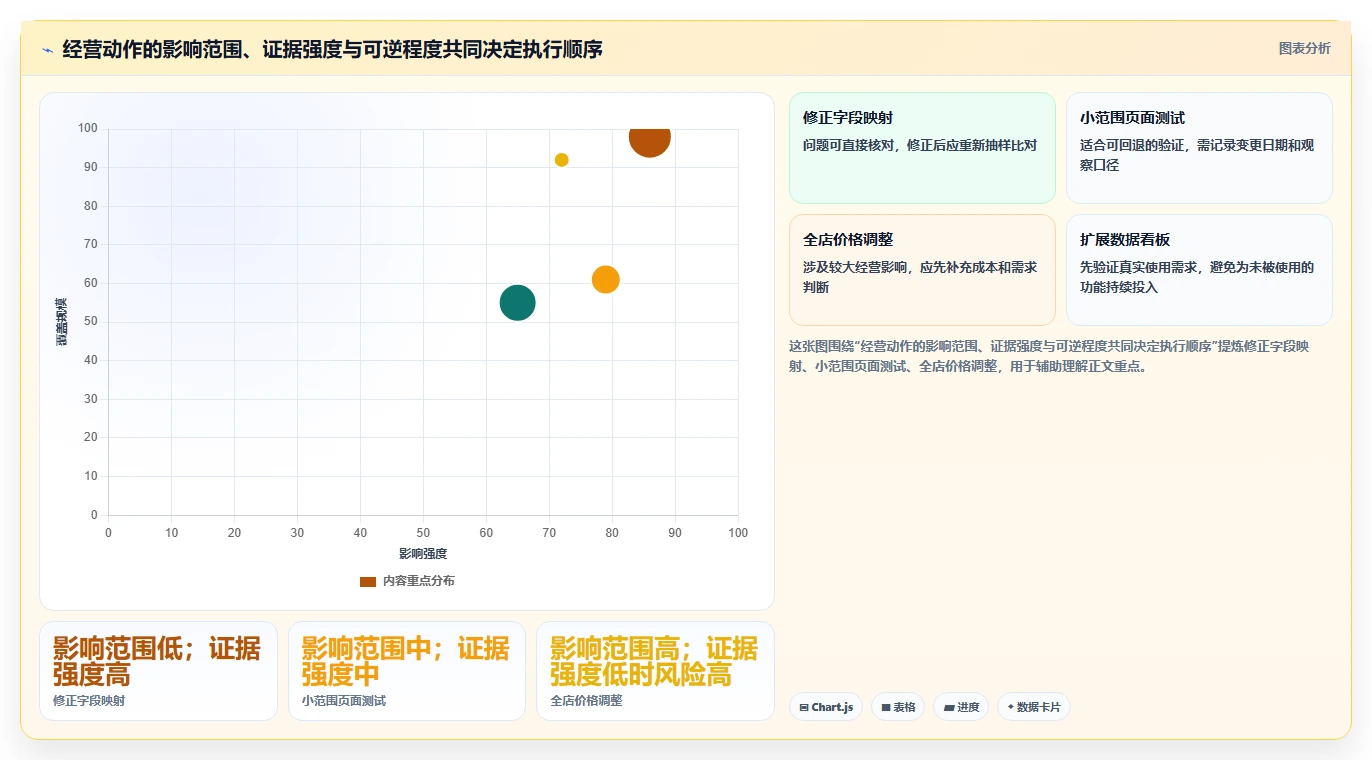
Task: Click the Chart.js tag
Action: (826, 707)
